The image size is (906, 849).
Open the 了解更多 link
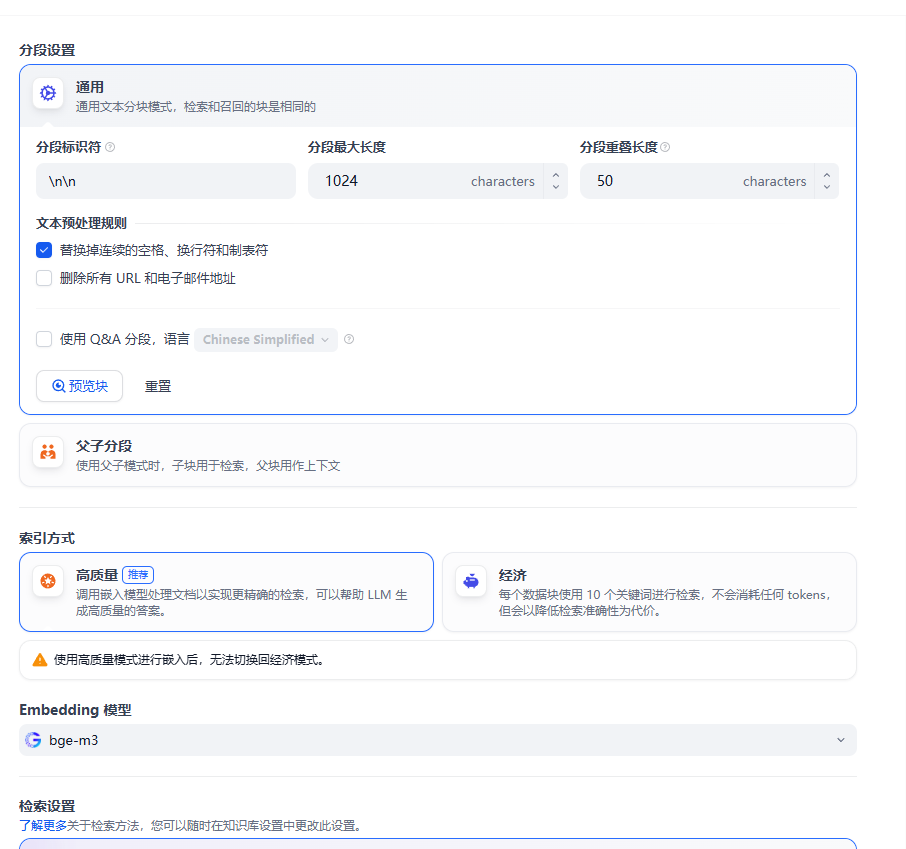(x=43, y=825)
